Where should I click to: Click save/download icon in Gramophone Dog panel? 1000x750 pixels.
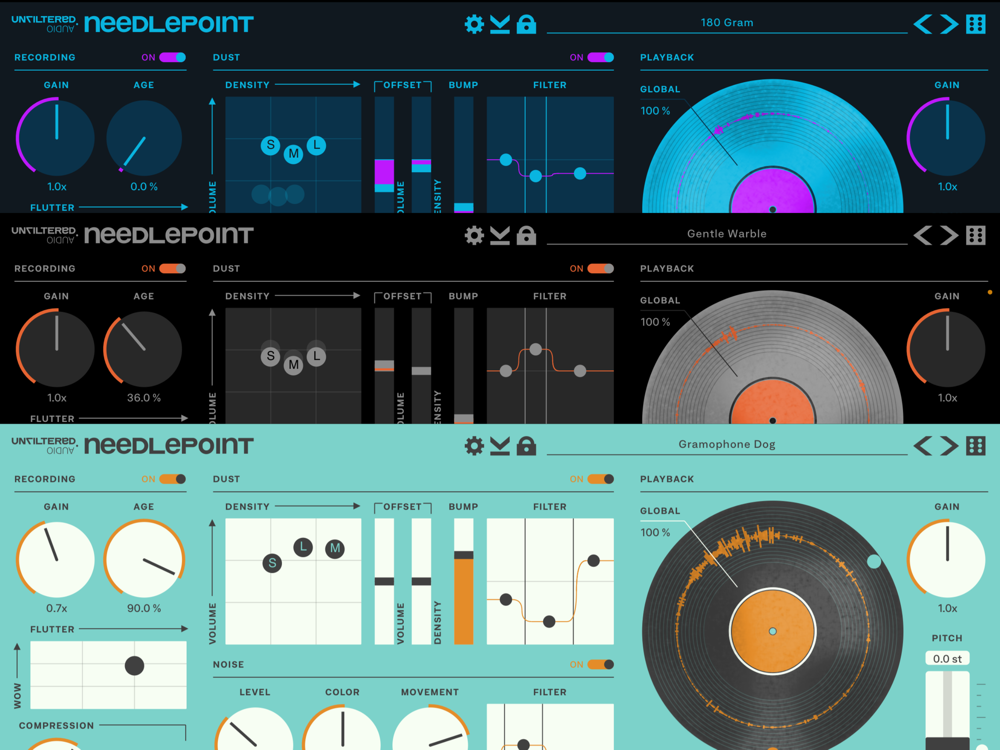coord(500,446)
